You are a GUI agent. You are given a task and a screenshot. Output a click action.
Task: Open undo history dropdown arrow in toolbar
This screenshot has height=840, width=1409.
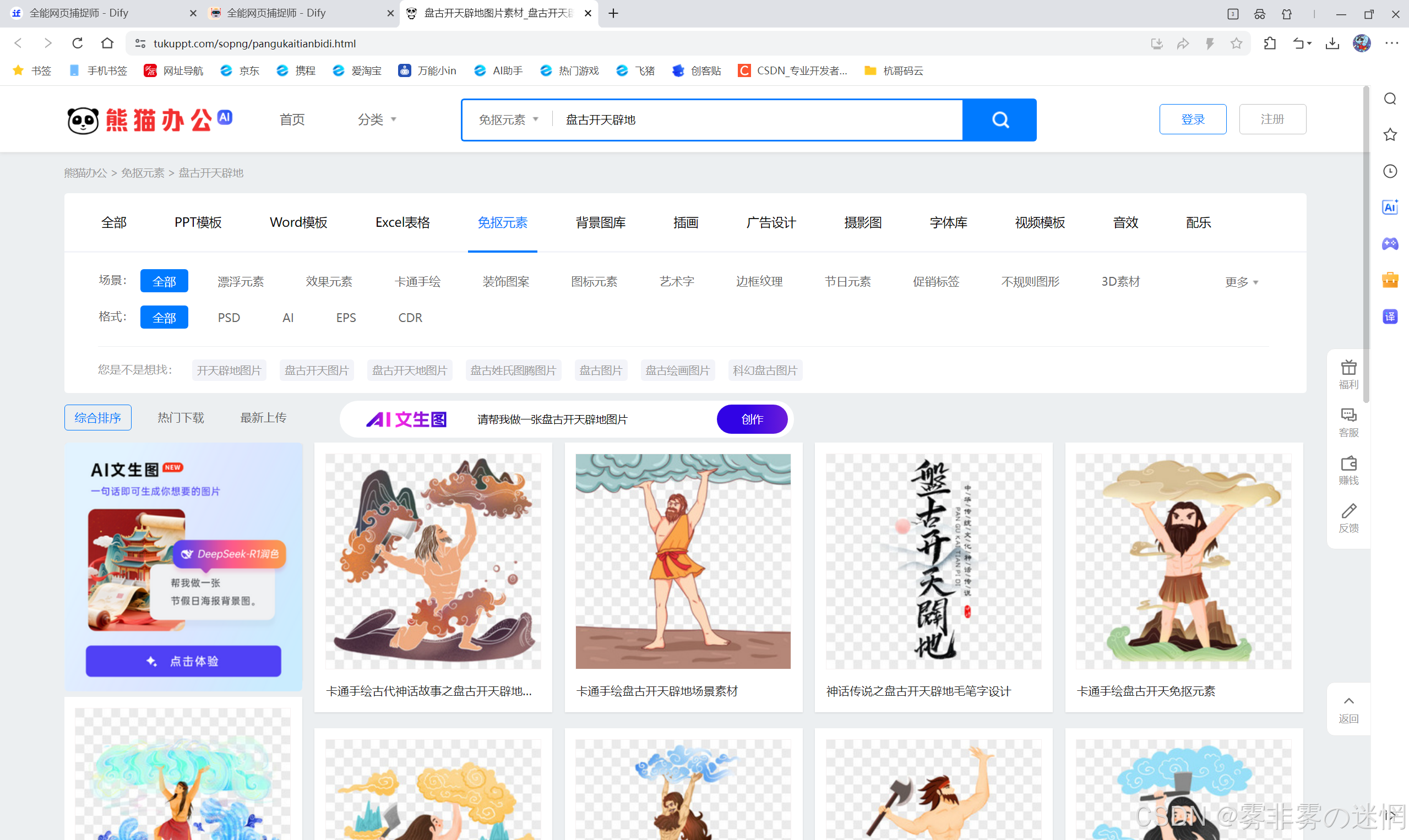tap(1309, 43)
